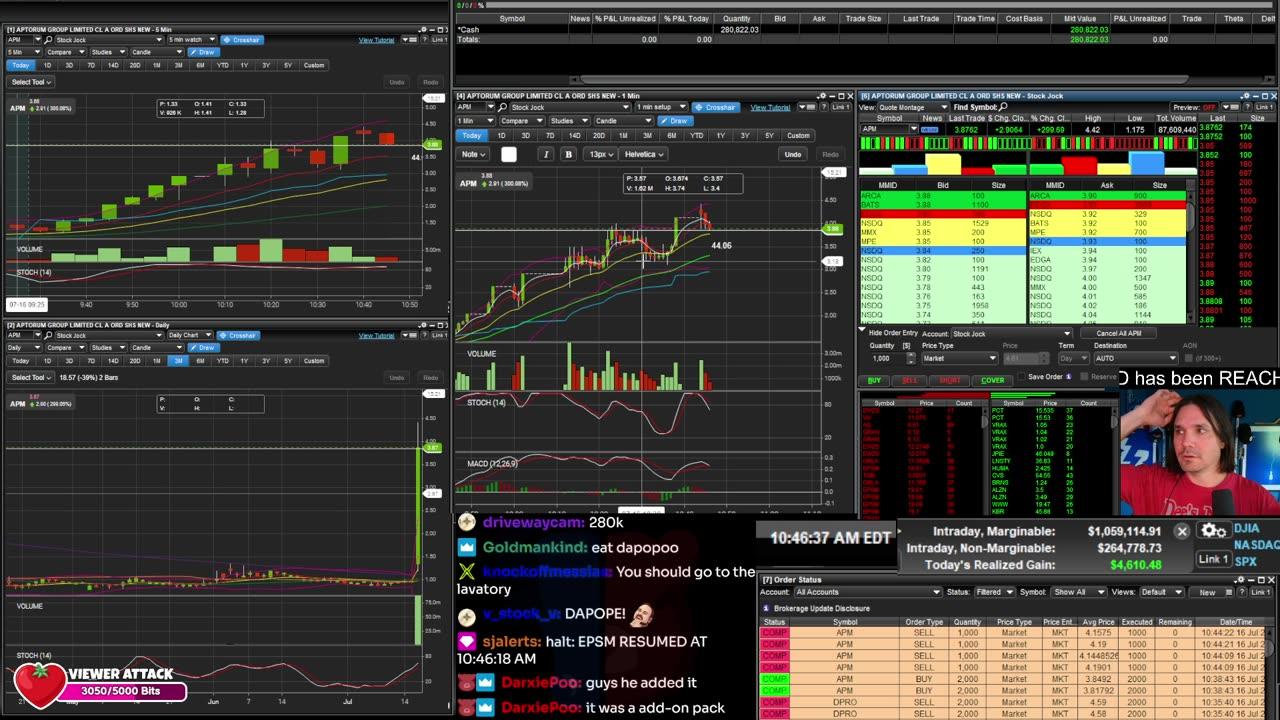This screenshot has width=1280, height=720.
Task: Open the white annotation color swatch
Action: click(x=509, y=154)
